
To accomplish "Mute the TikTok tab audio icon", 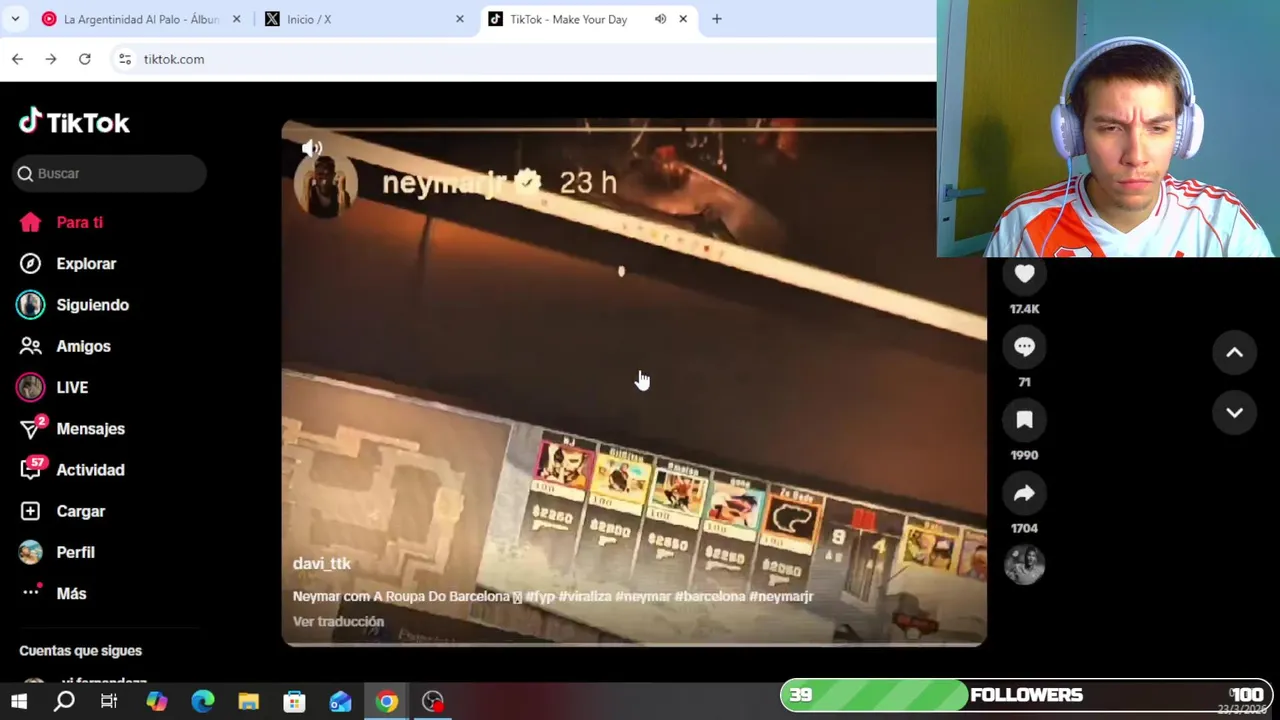I will 660,19.
